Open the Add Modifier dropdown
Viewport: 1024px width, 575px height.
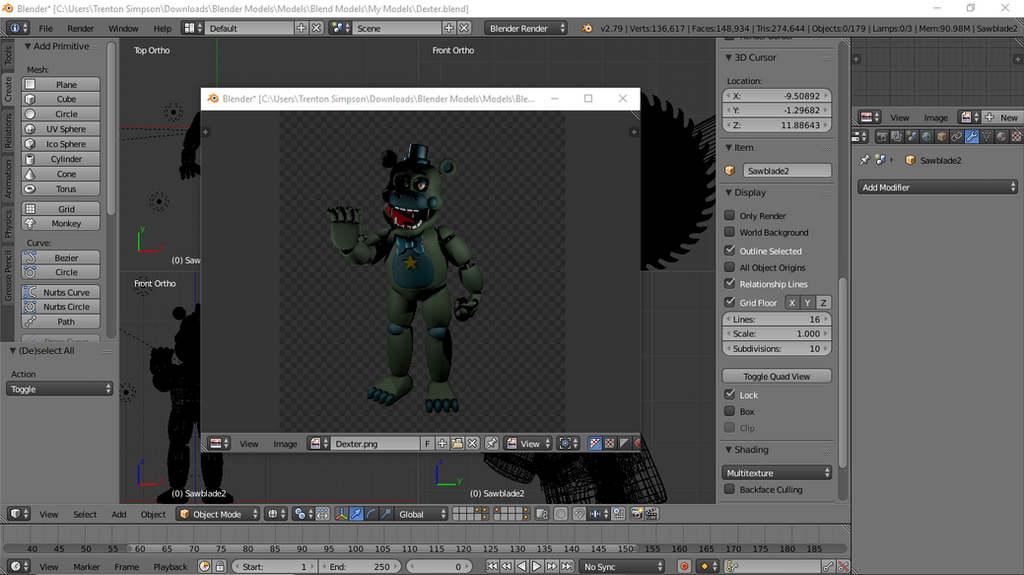coord(937,188)
